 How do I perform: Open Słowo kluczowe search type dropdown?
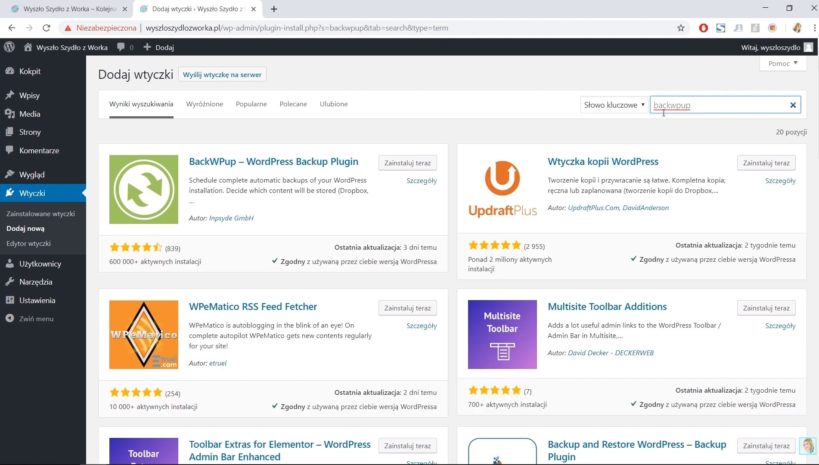[614, 105]
